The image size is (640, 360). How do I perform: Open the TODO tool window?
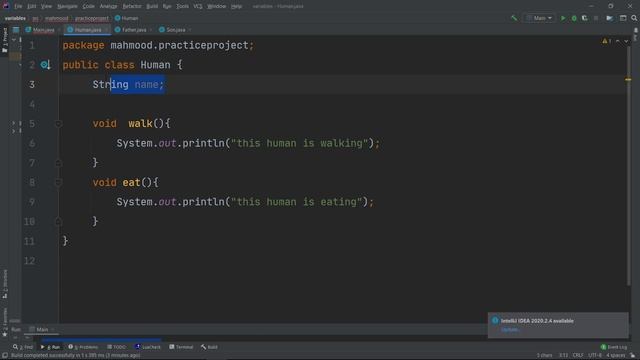coord(117,347)
